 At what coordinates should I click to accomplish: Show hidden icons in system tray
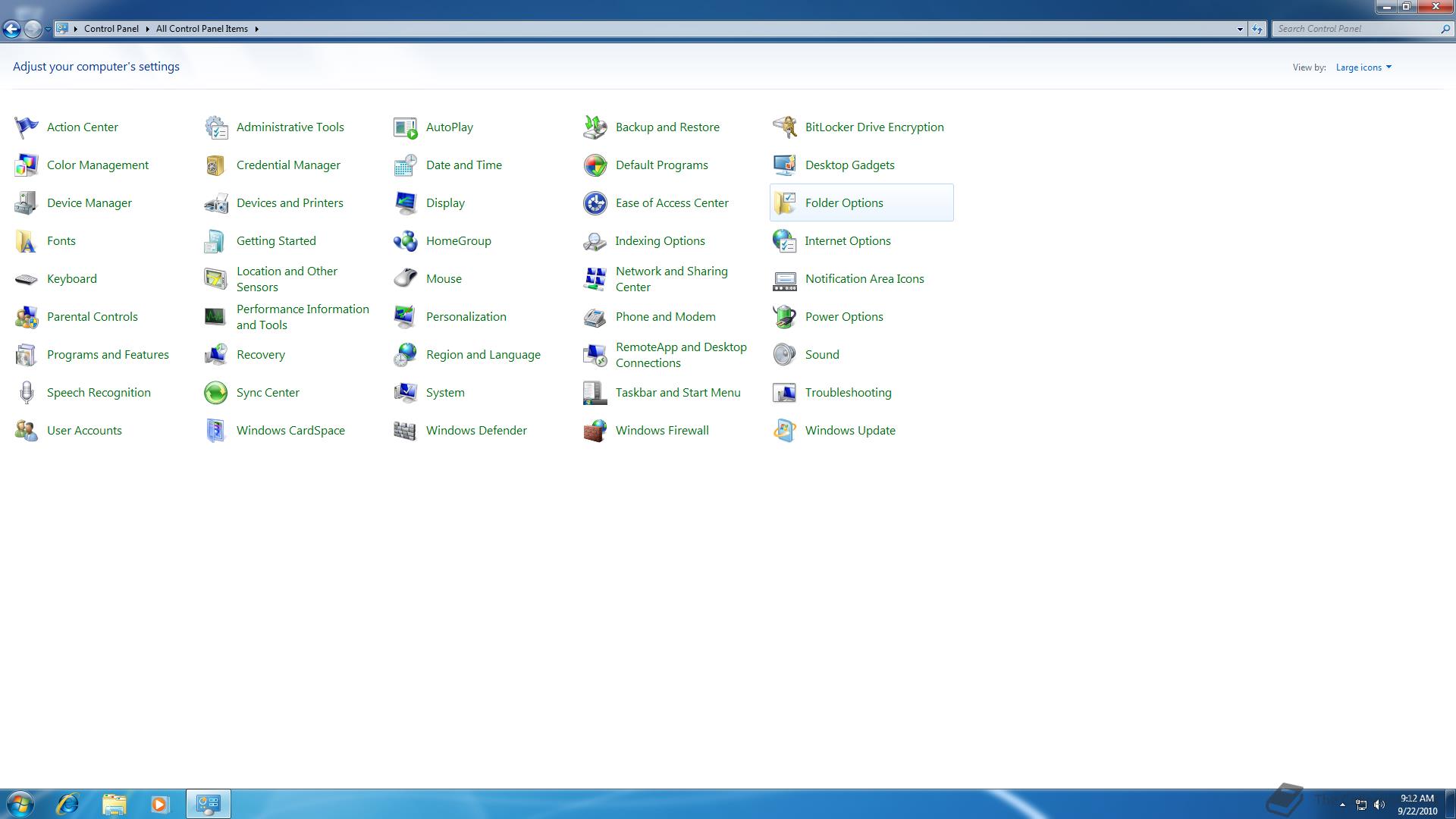tap(1342, 804)
